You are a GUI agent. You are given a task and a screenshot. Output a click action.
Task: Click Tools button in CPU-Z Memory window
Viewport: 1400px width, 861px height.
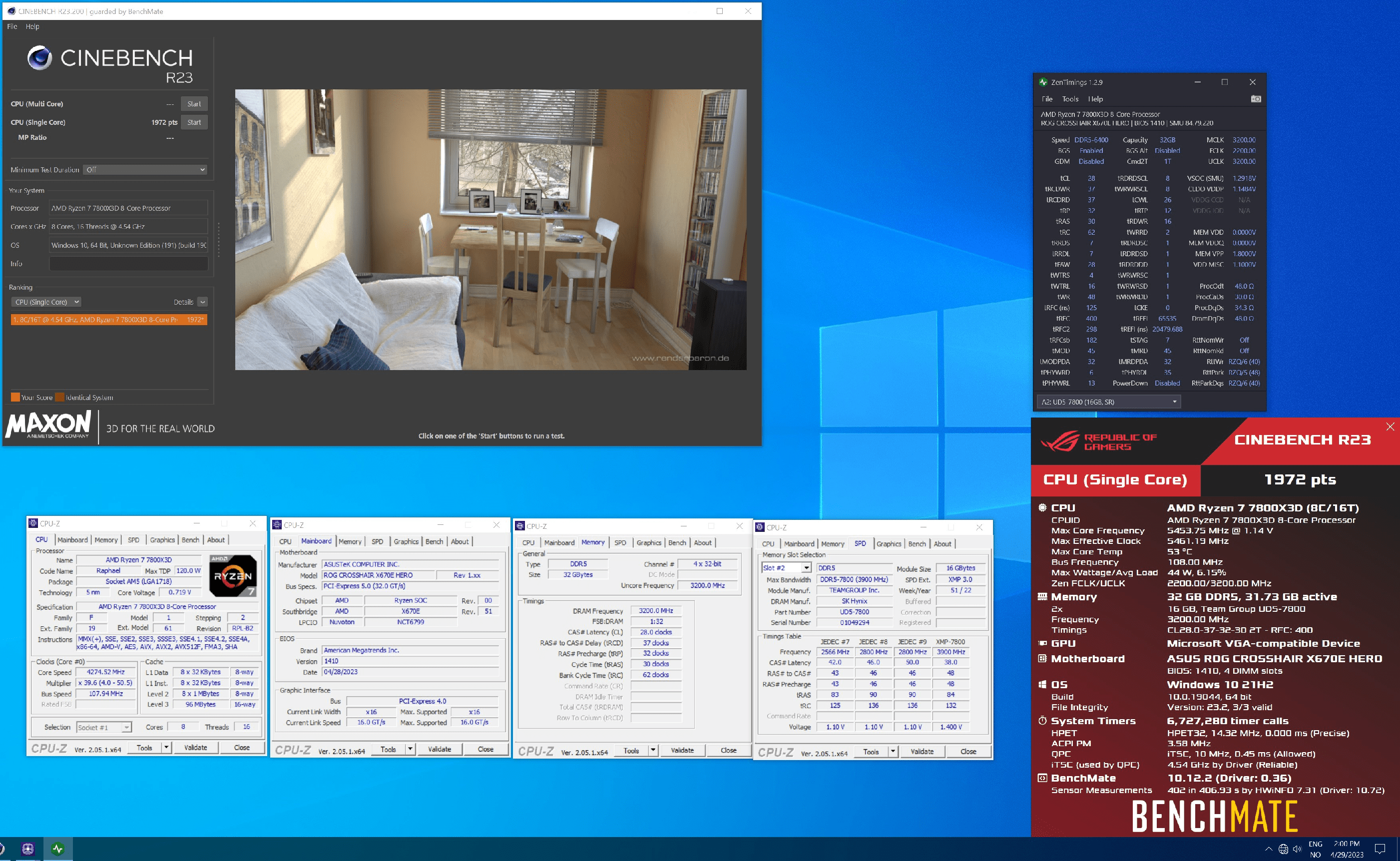(631, 750)
